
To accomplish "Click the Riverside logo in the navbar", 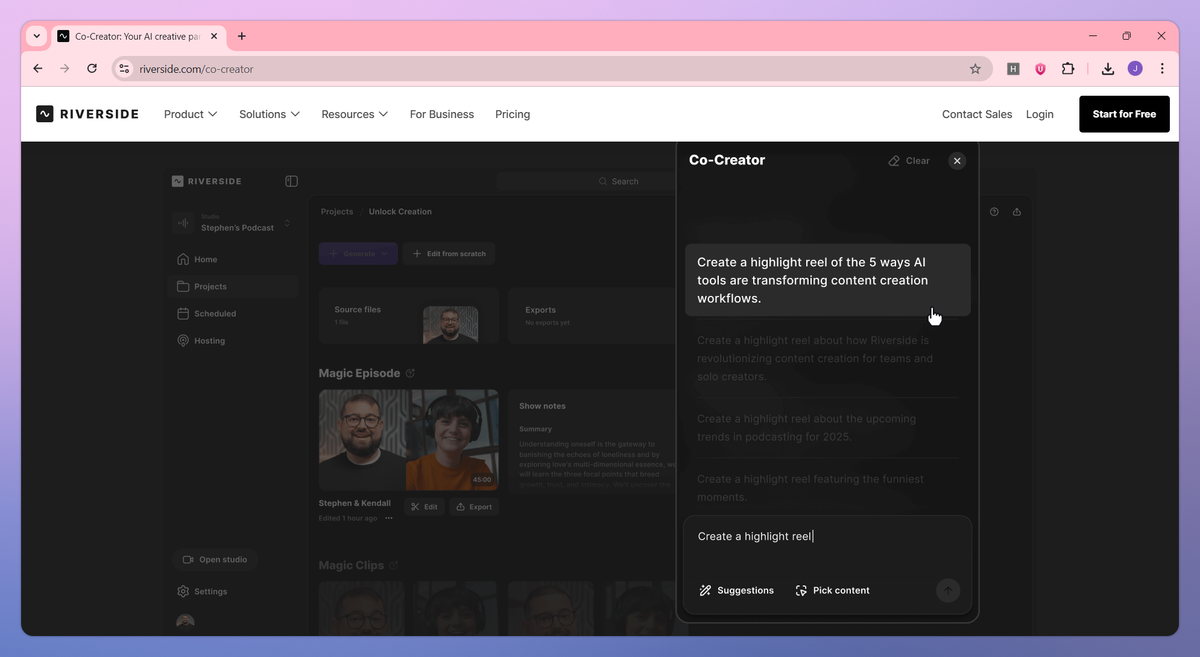I will coord(87,114).
